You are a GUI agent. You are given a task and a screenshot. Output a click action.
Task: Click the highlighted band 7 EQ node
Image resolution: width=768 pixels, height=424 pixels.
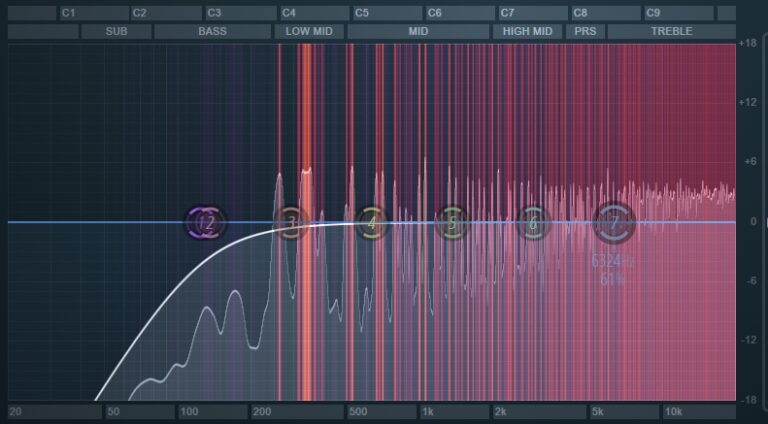(614, 222)
